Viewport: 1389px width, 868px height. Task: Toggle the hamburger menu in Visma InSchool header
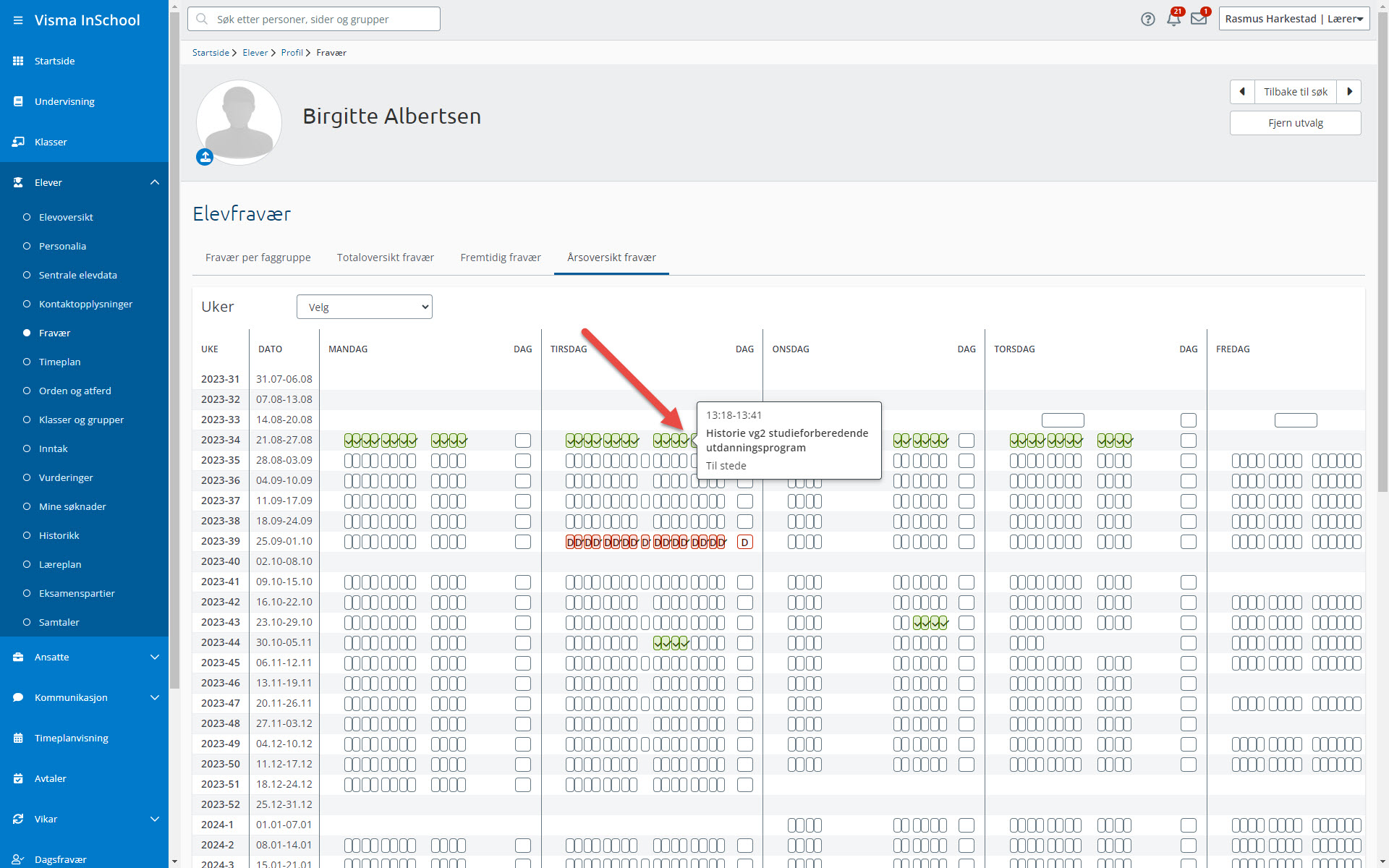coord(18,20)
